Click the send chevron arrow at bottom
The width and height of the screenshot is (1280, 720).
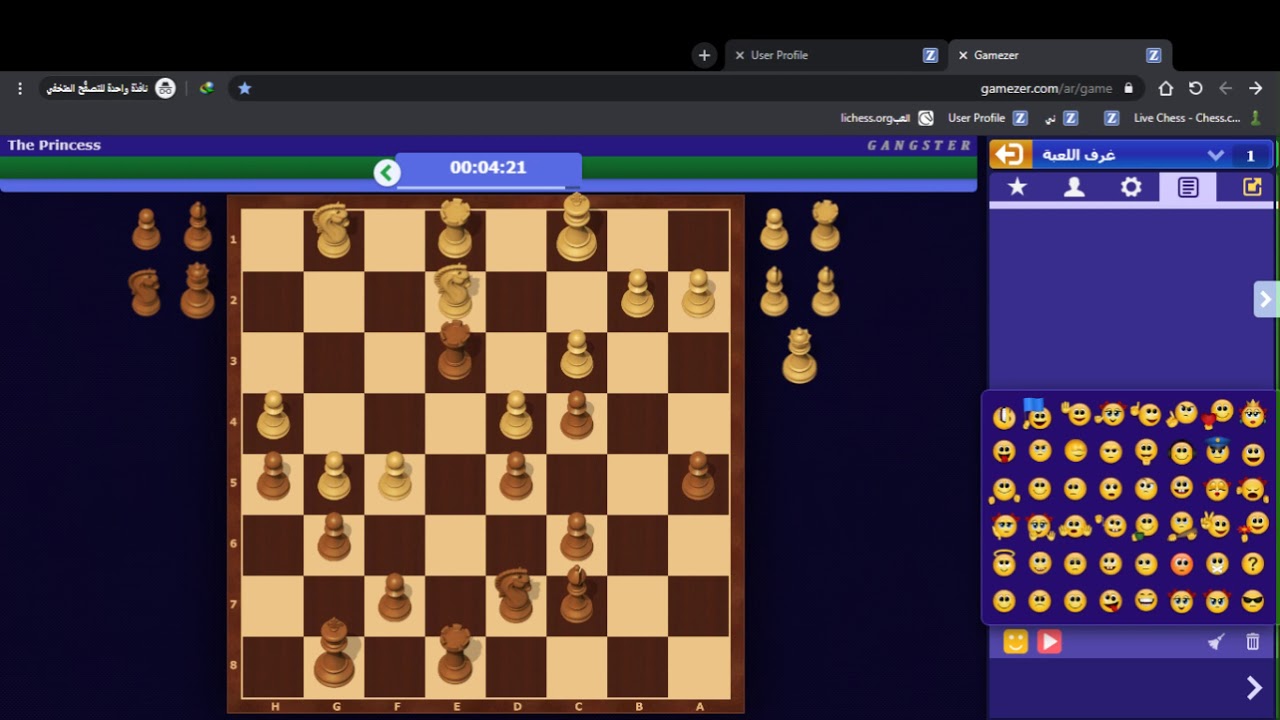tap(1254, 687)
